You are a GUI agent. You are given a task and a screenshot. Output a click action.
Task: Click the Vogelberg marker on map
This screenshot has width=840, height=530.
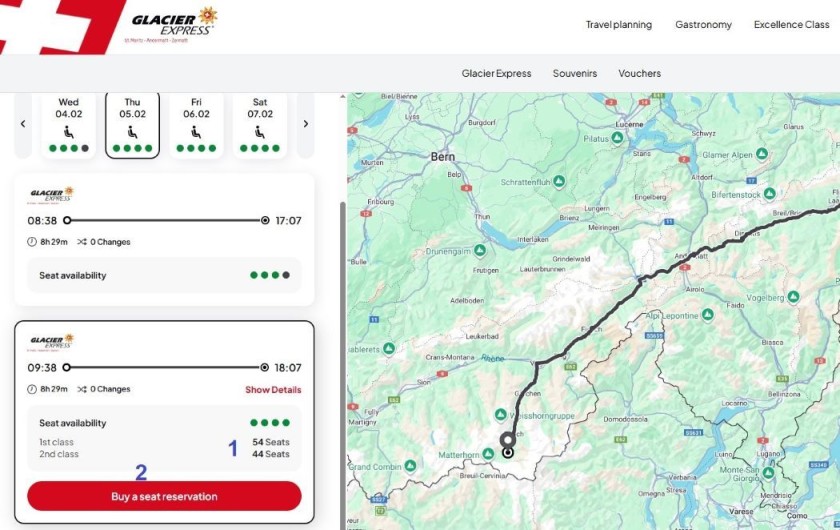(x=793, y=296)
